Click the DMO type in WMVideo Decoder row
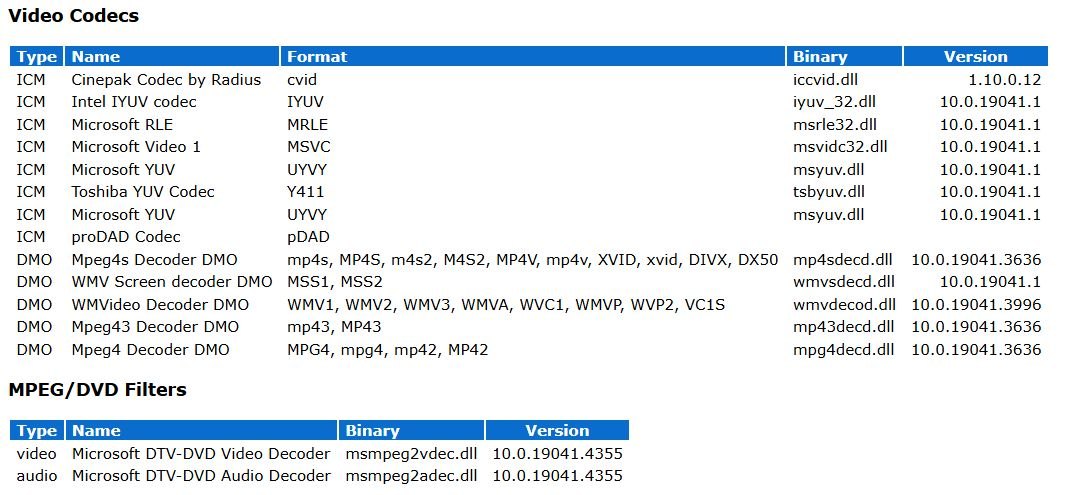This screenshot has height=495, width=1076. tap(34, 304)
